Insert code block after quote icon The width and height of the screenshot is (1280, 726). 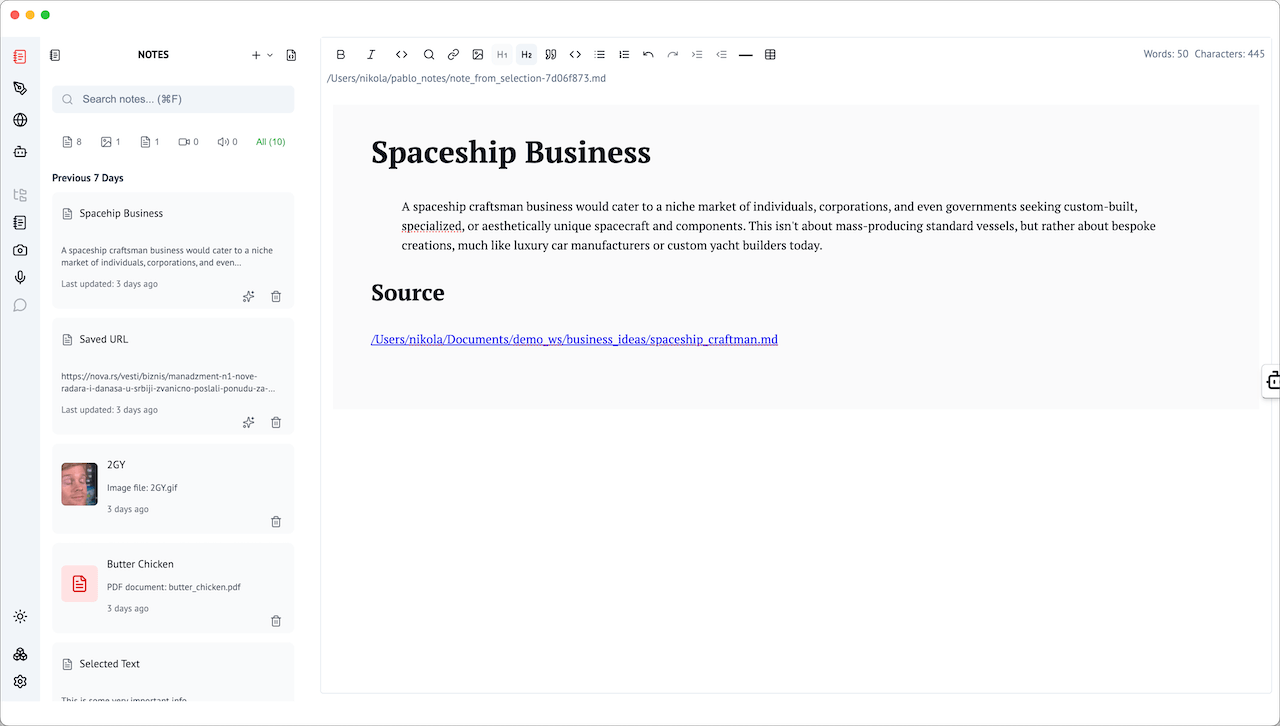pos(575,55)
